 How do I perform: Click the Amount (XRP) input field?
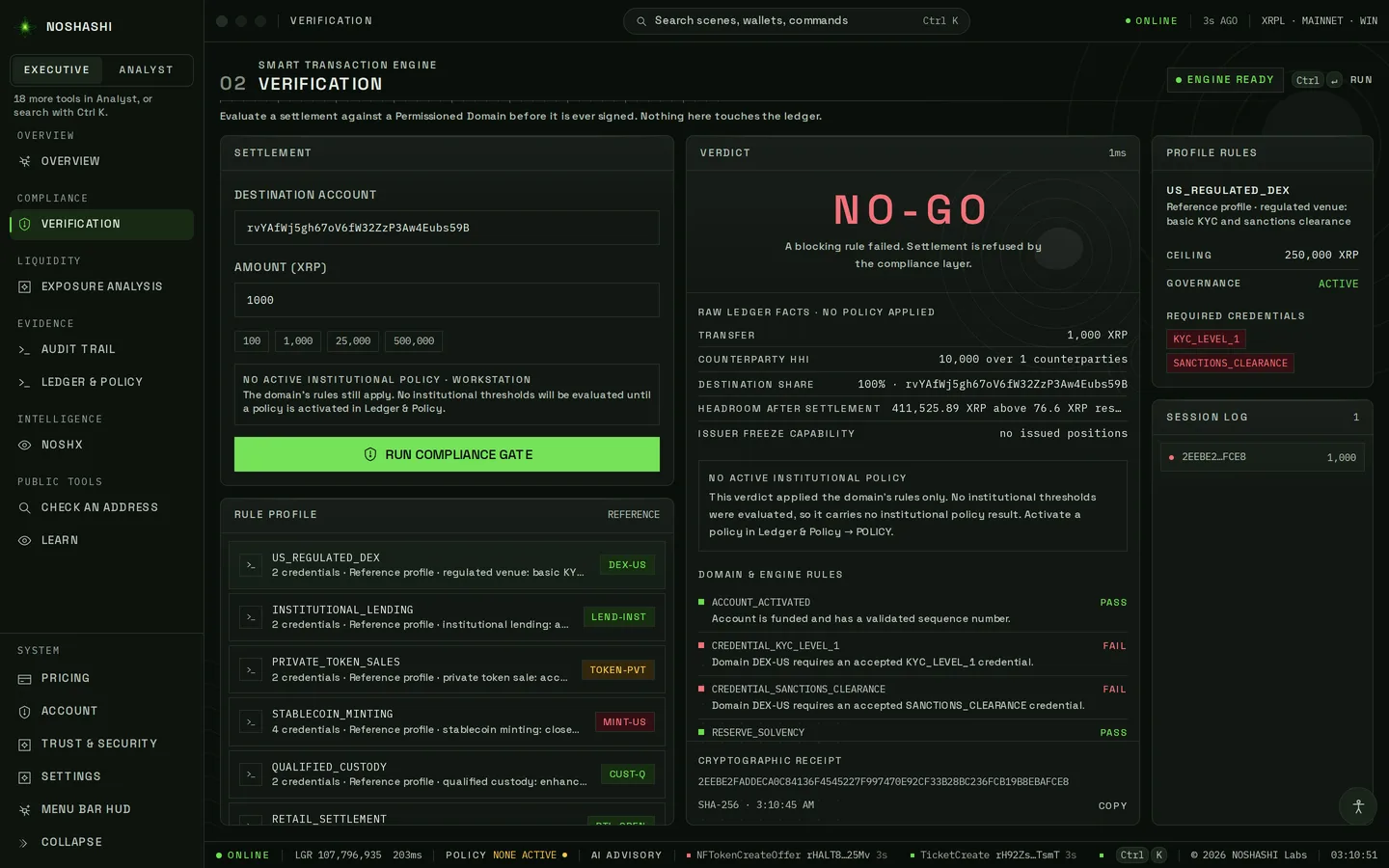(x=447, y=300)
